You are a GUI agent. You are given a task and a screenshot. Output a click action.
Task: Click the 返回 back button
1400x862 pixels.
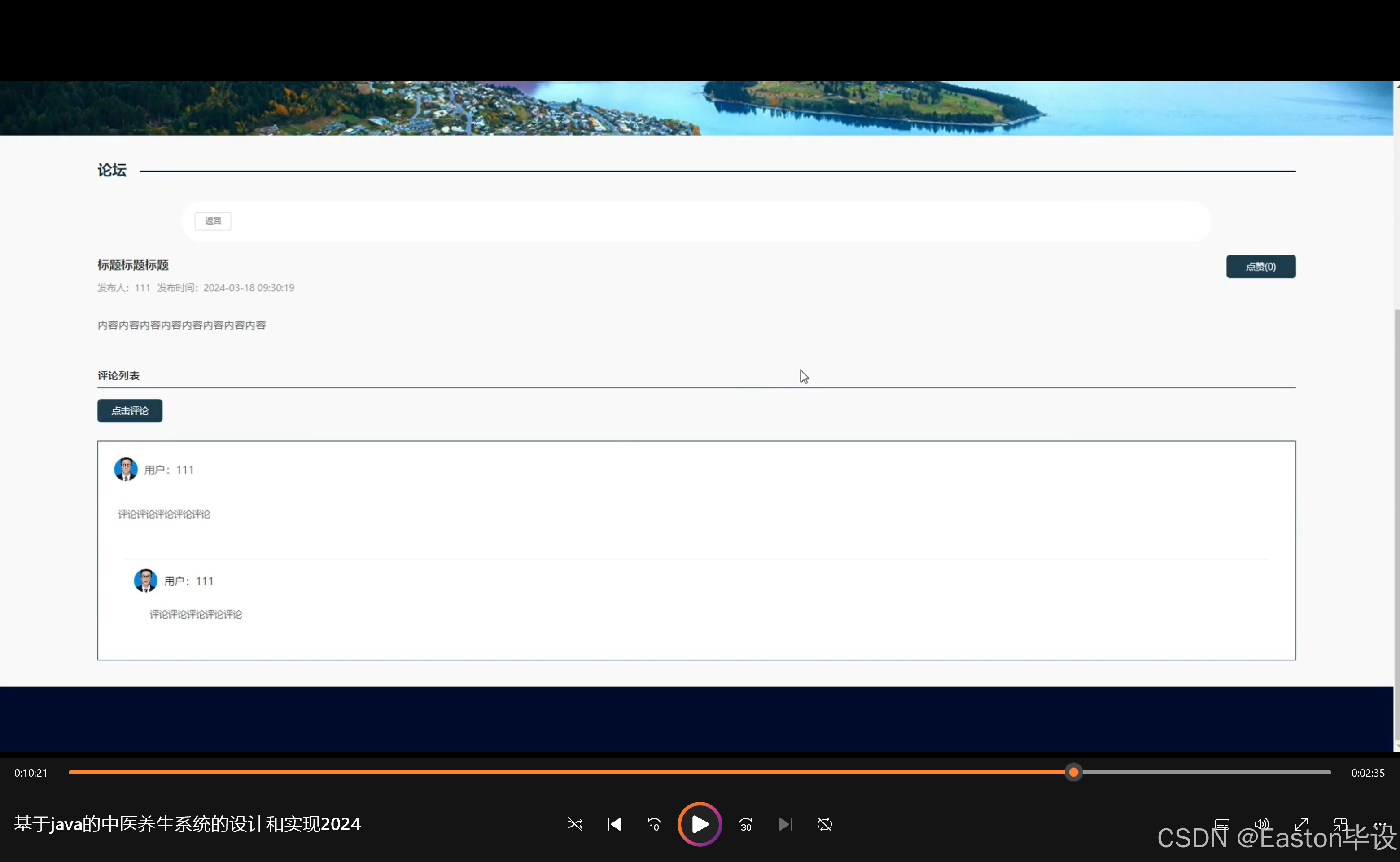pos(213,221)
